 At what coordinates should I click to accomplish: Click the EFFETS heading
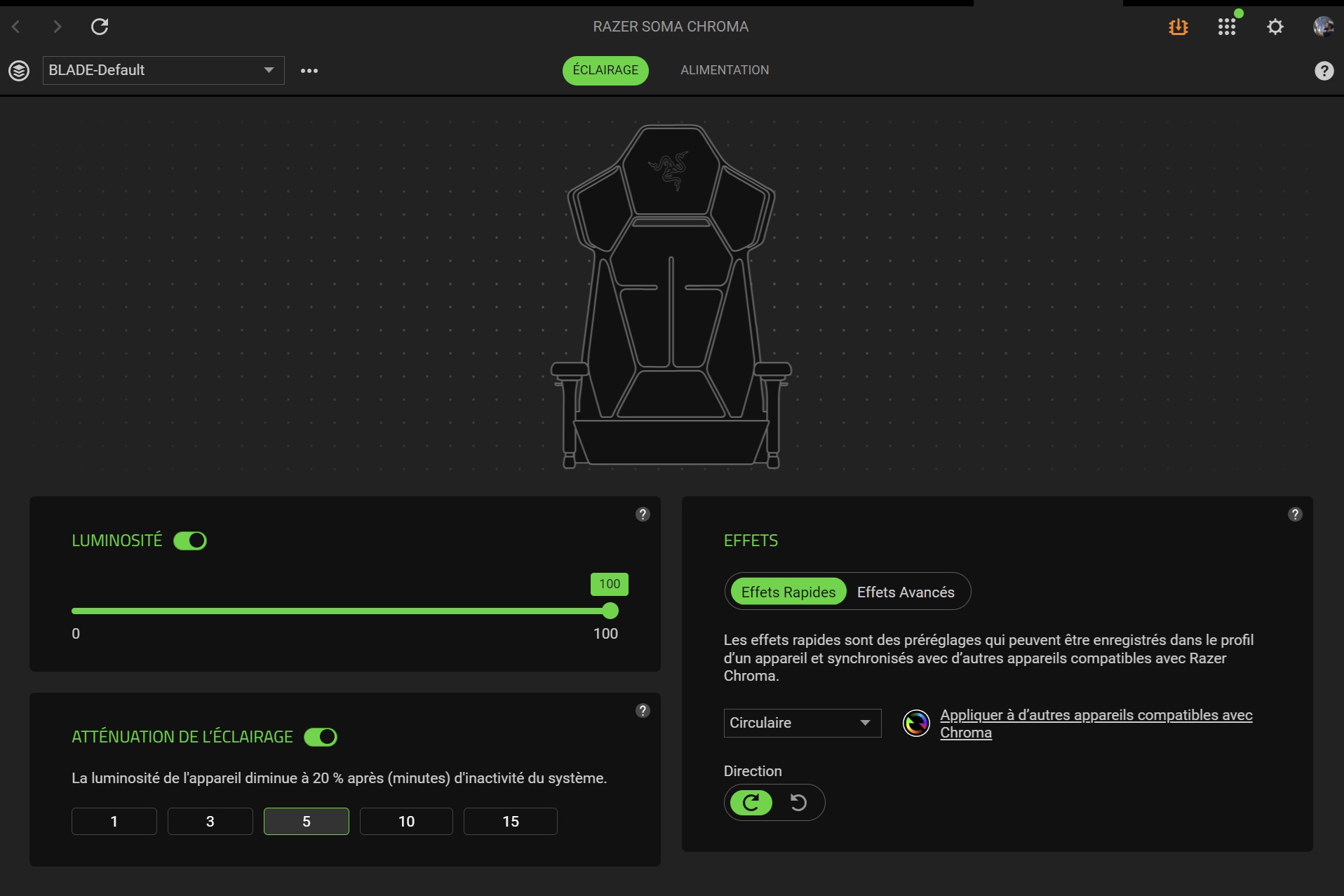751,541
